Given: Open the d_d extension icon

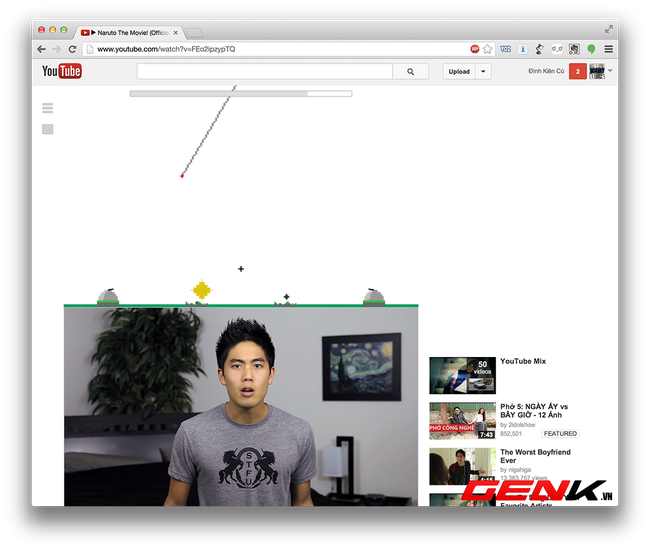Looking at the screenshot, I should 557,49.
